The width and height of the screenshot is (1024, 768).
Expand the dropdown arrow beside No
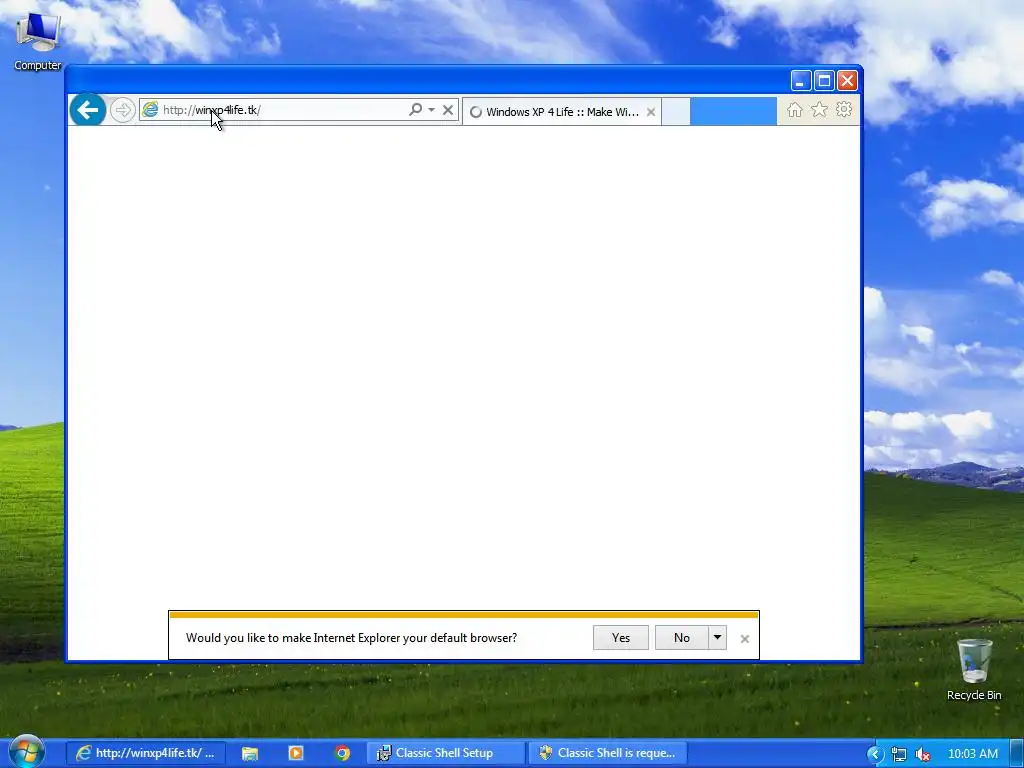coord(717,637)
